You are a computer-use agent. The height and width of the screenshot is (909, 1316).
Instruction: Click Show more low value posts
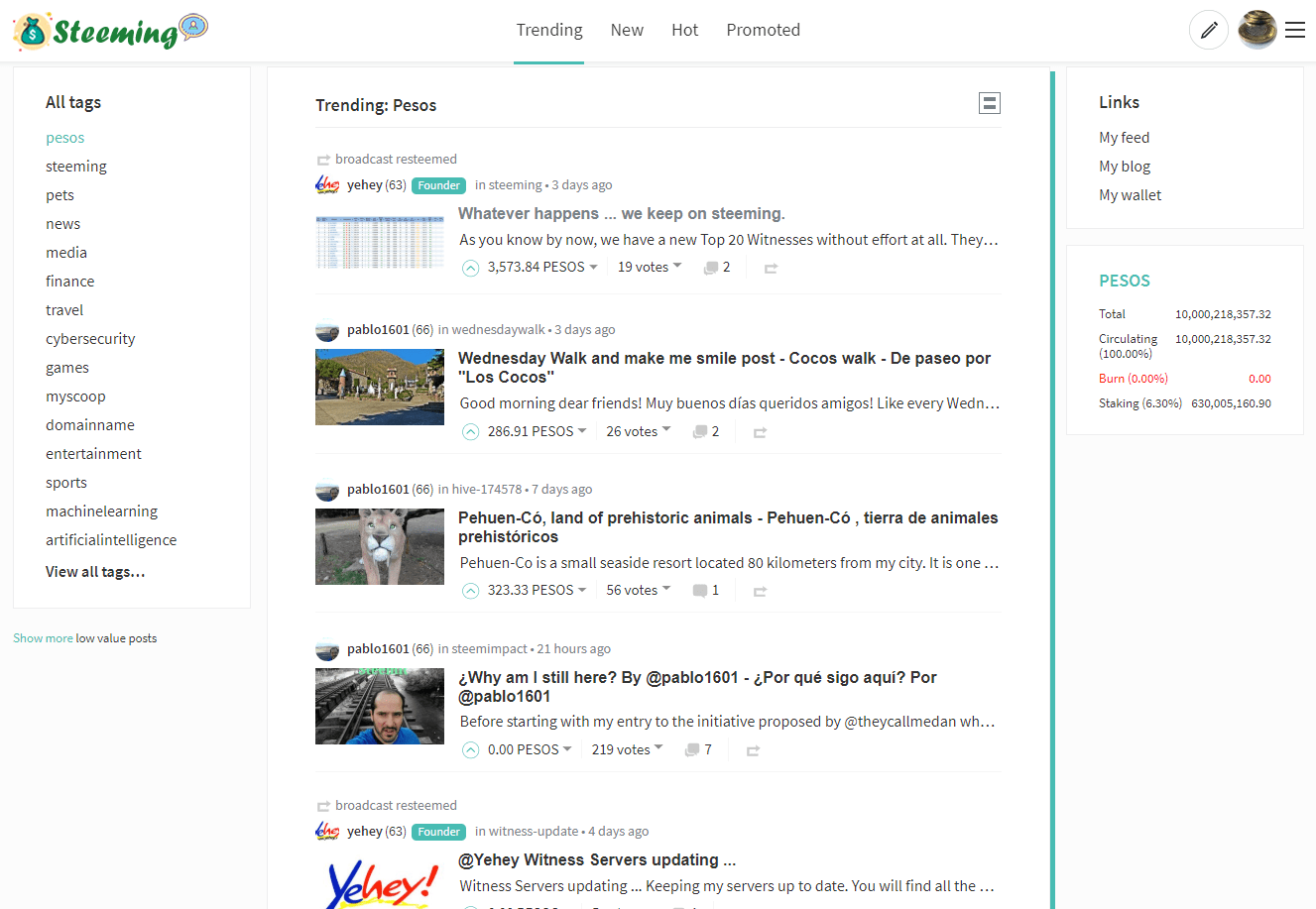tap(43, 638)
